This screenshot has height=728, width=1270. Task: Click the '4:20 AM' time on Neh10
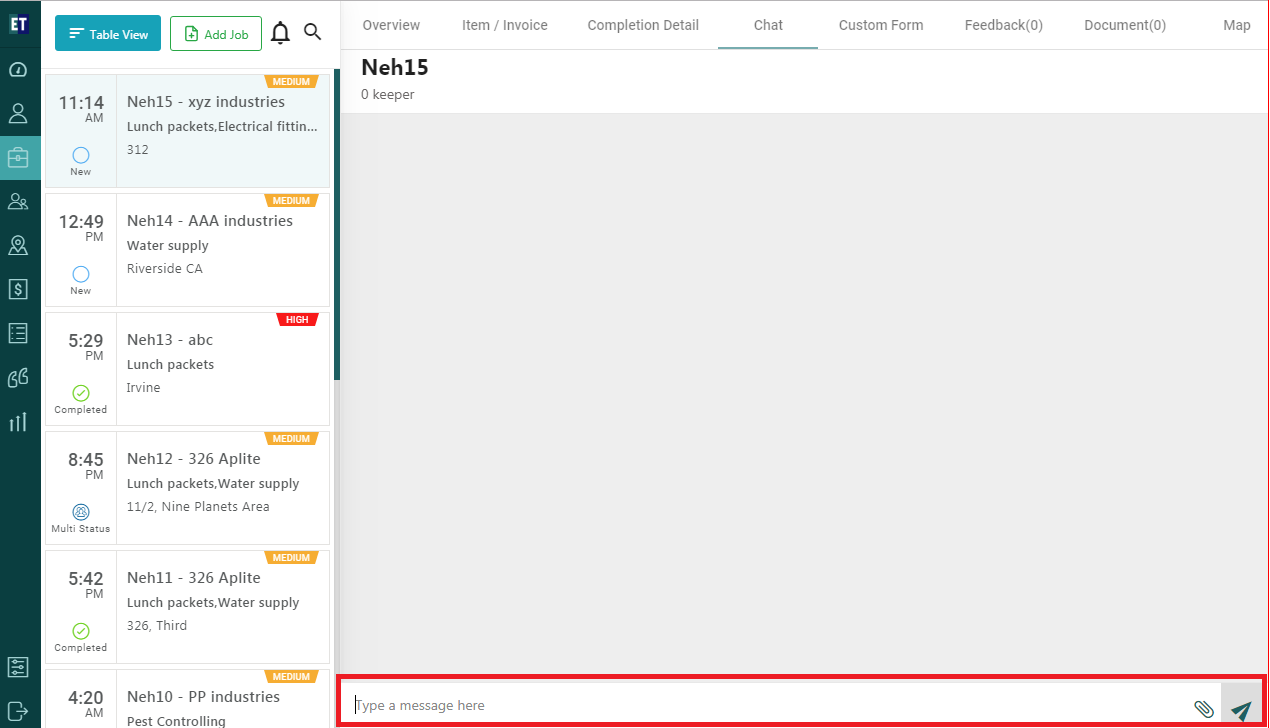85,704
